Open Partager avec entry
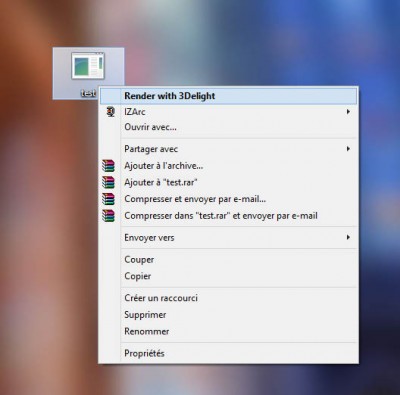The height and width of the screenshot is (395, 400). 228,149
